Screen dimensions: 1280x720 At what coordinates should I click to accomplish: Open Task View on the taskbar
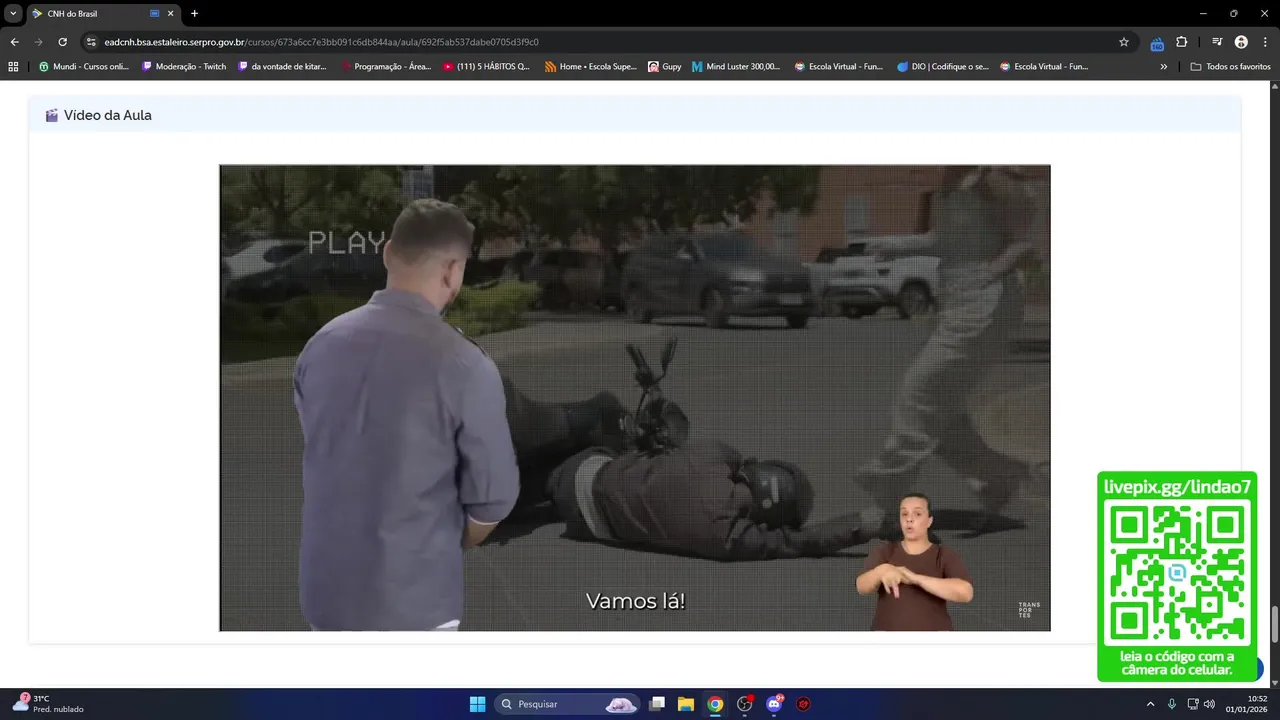[x=657, y=704]
